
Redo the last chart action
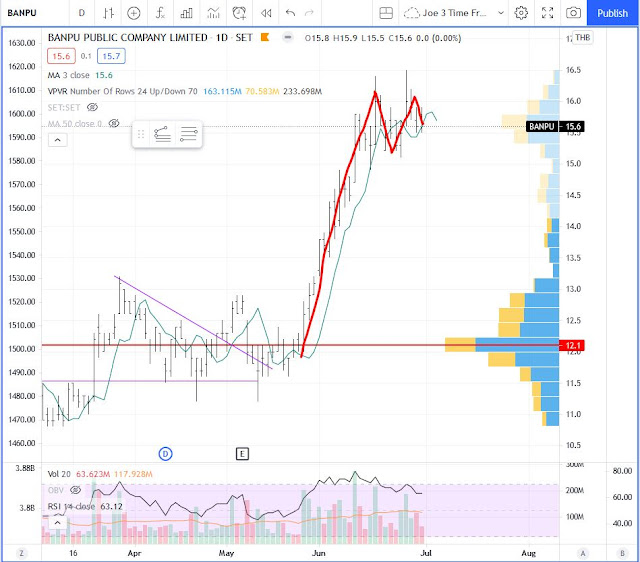(309, 13)
